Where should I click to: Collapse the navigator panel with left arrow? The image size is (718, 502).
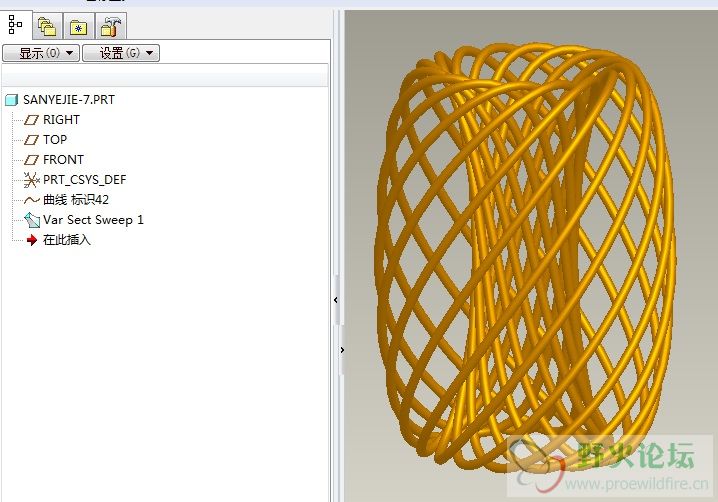[x=336, y=300]
